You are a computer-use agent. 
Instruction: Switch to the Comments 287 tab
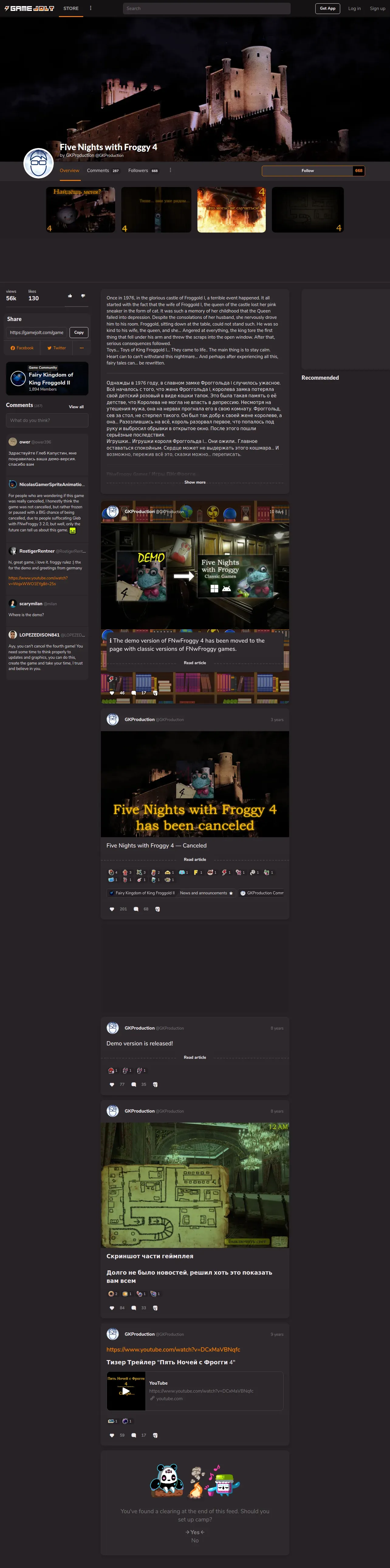(x=103, y=171)
